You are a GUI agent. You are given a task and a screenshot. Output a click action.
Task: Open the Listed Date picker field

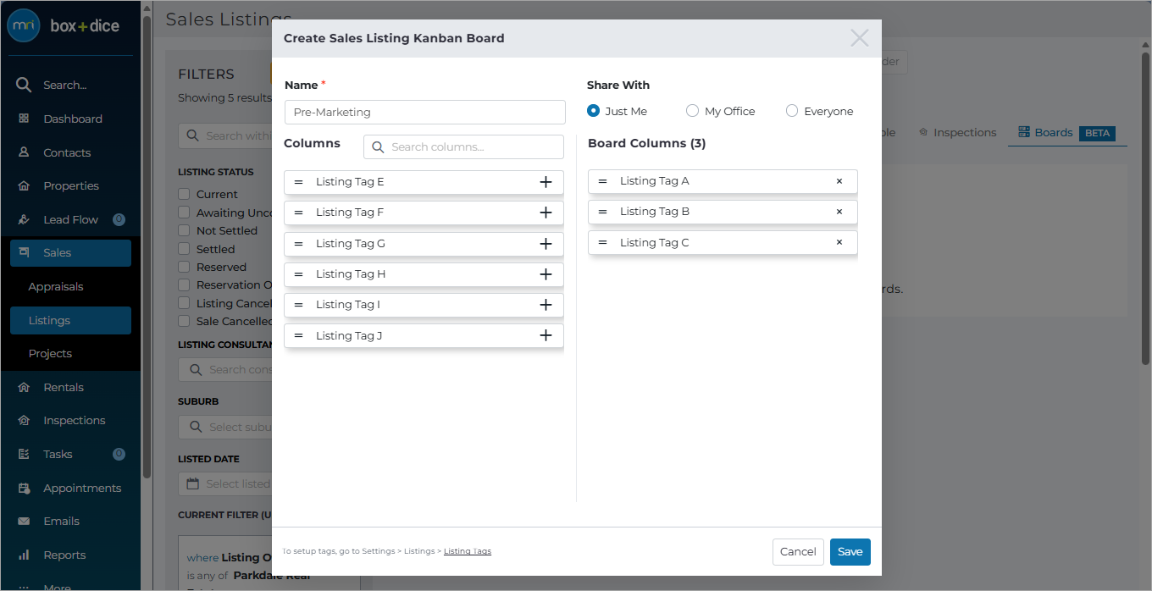point(225,484)
